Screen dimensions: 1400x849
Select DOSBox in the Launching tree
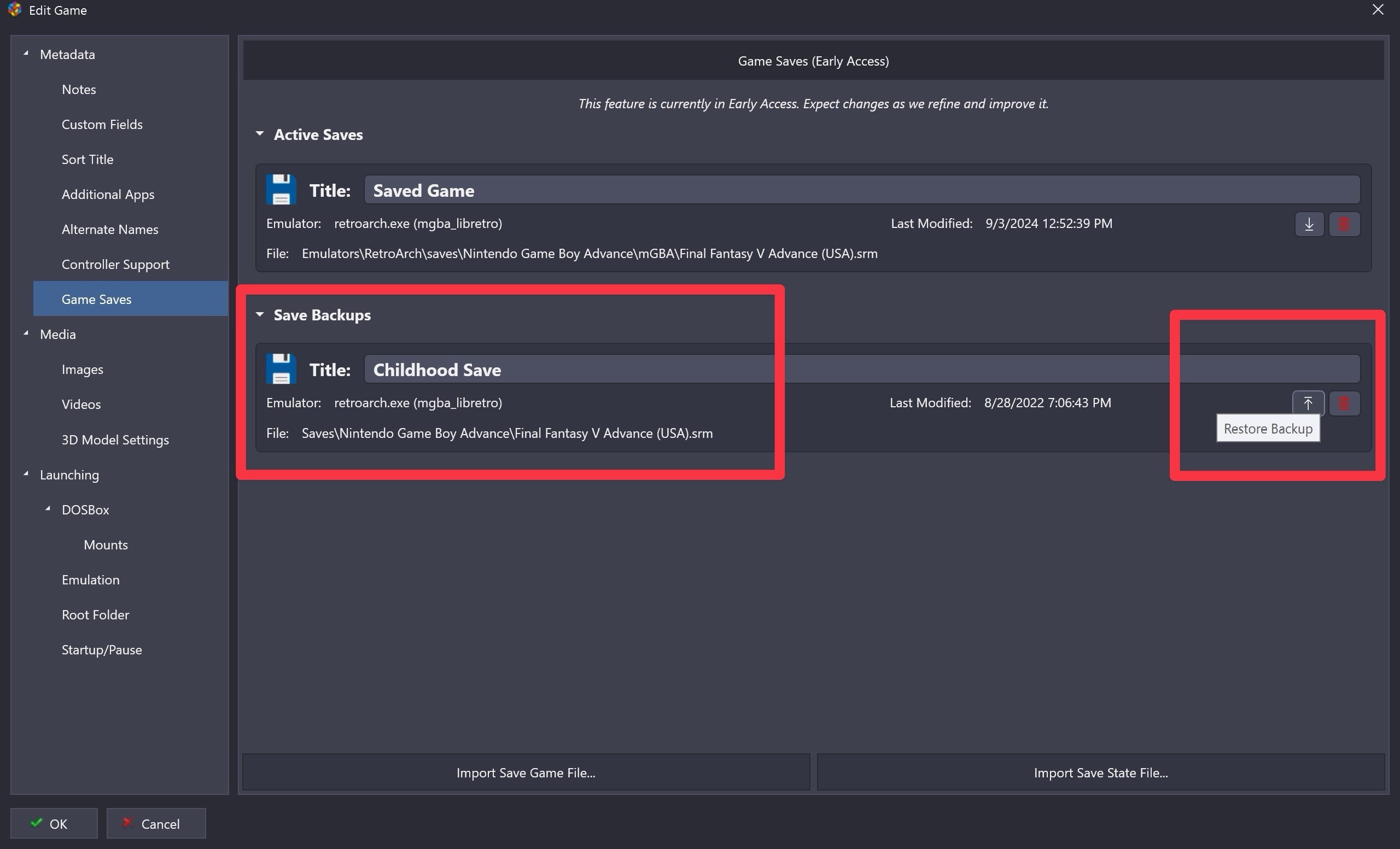[x=85, y=510]
